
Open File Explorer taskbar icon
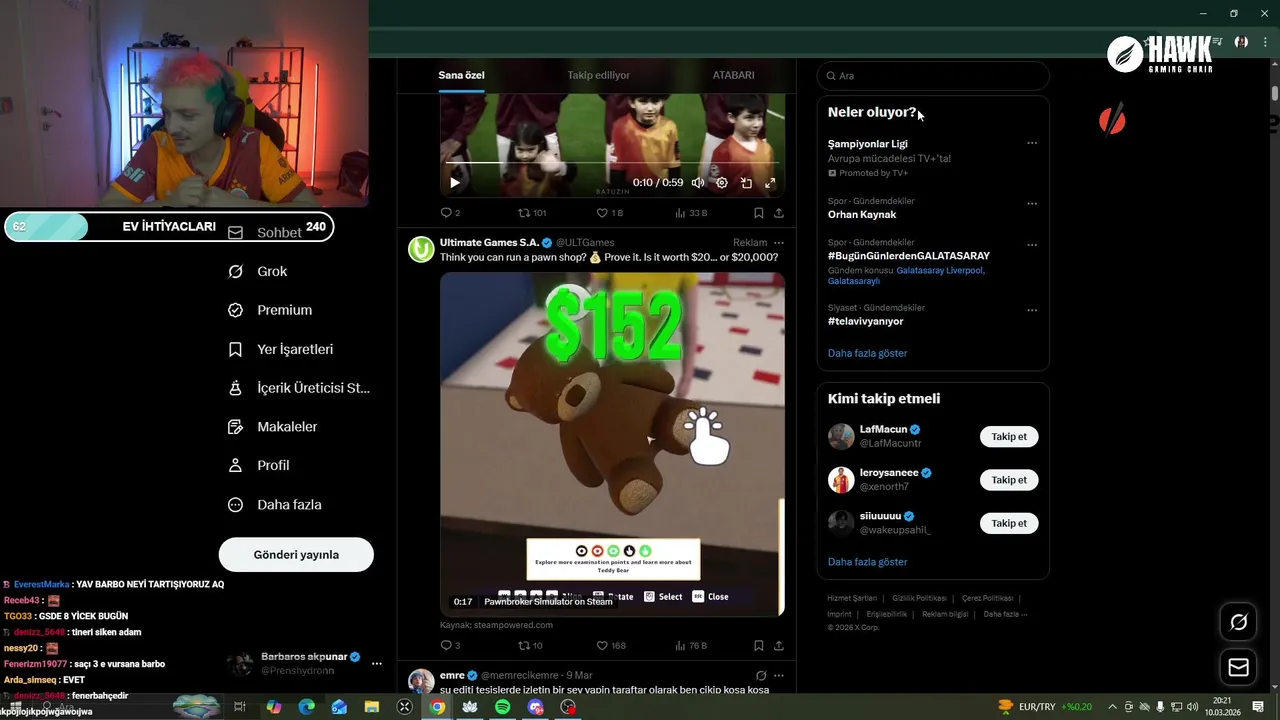pos(372,707)
